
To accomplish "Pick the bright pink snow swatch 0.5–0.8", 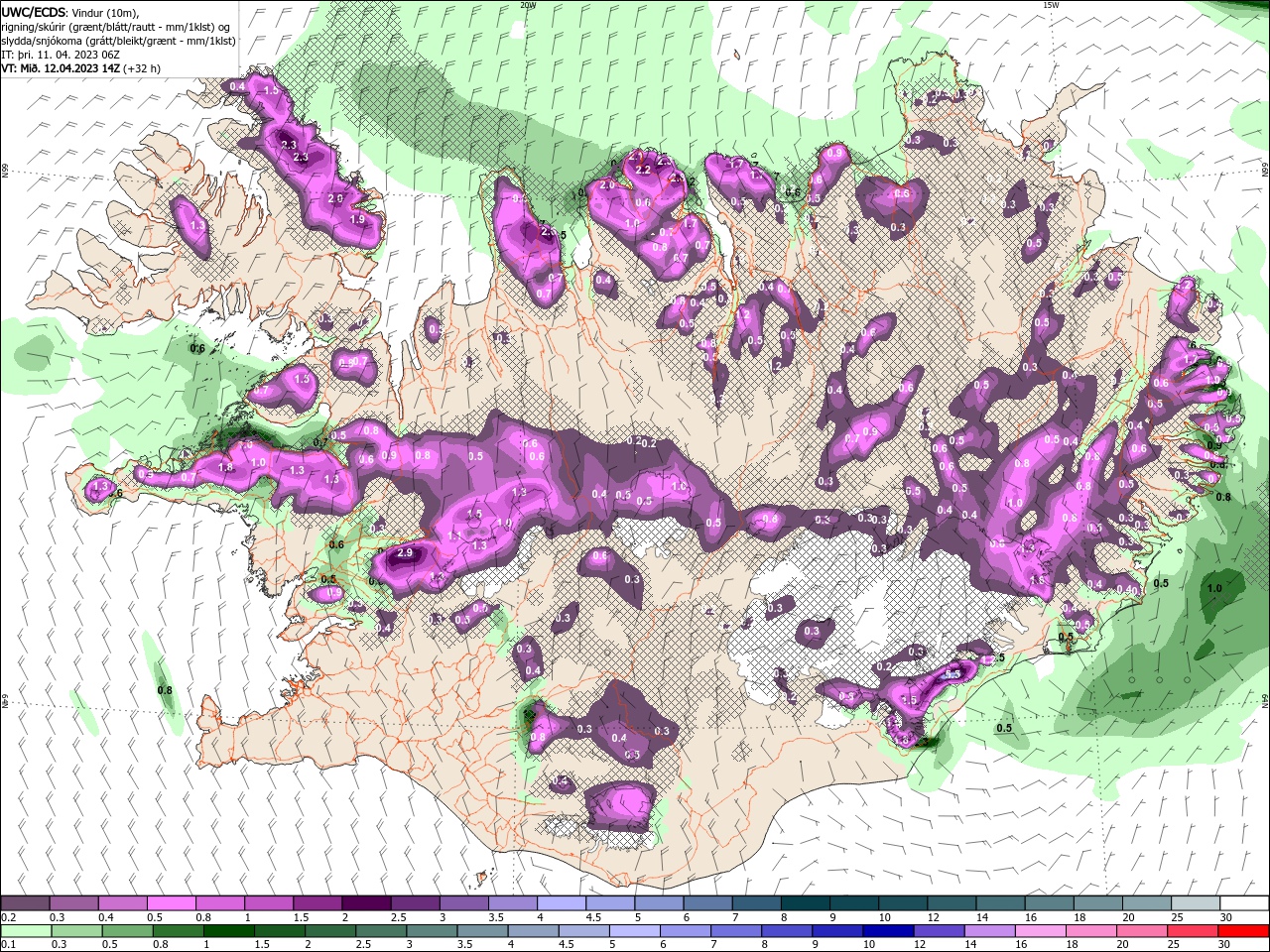I will pos(171,903).
